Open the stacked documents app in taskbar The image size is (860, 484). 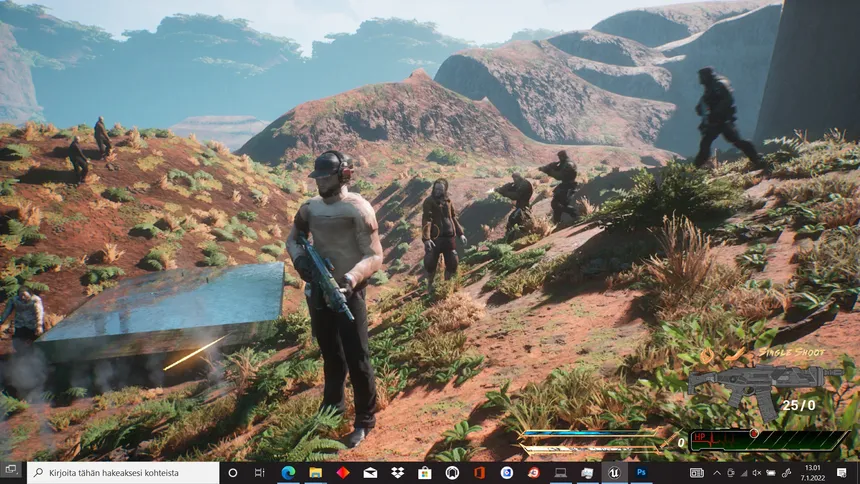(587, 472)
